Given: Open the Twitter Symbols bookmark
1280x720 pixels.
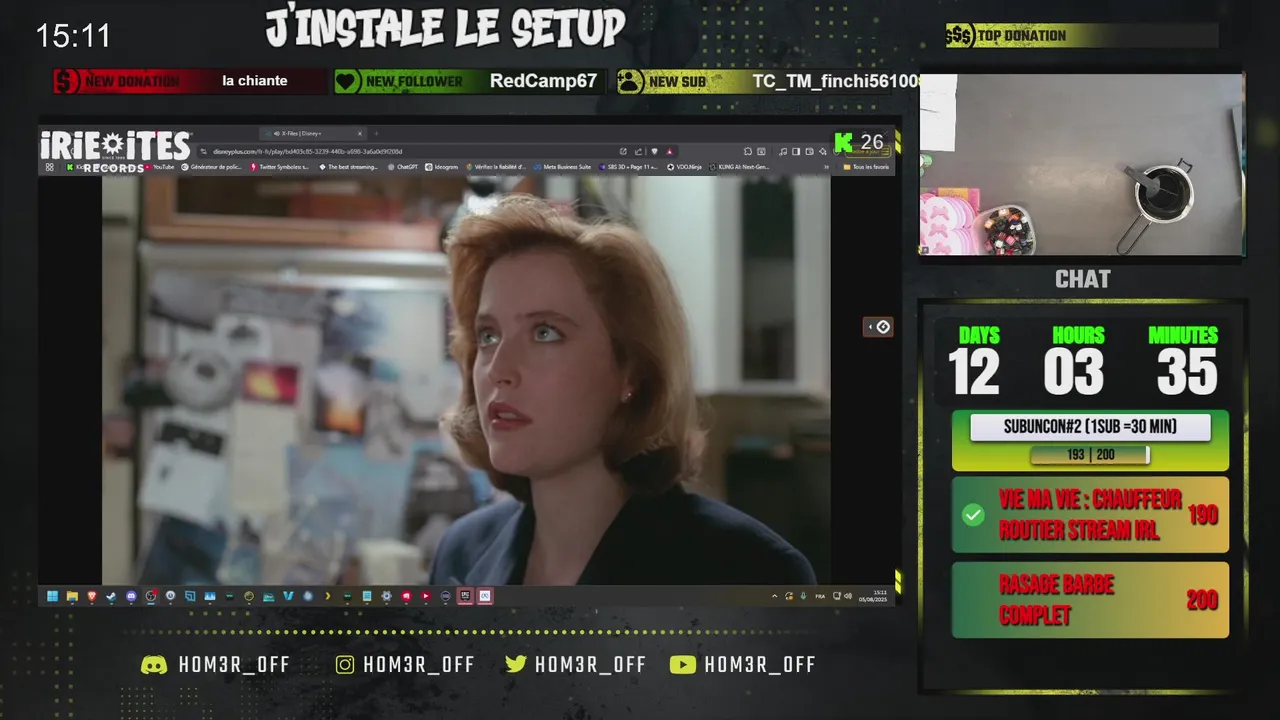Looking at the screenshot, I should click(x=280, y=167).
